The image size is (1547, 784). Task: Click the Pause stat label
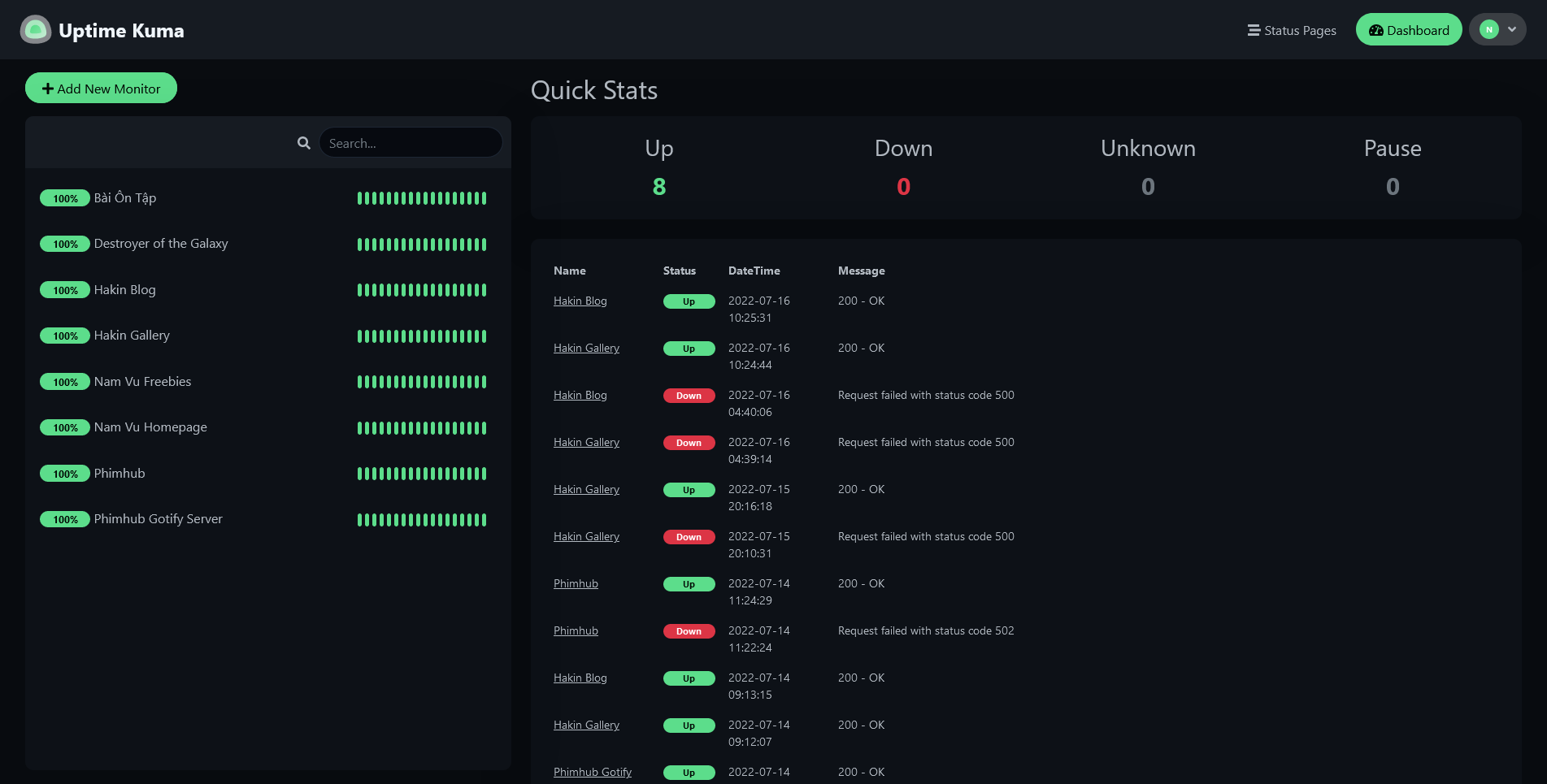tap(1393, 148)
